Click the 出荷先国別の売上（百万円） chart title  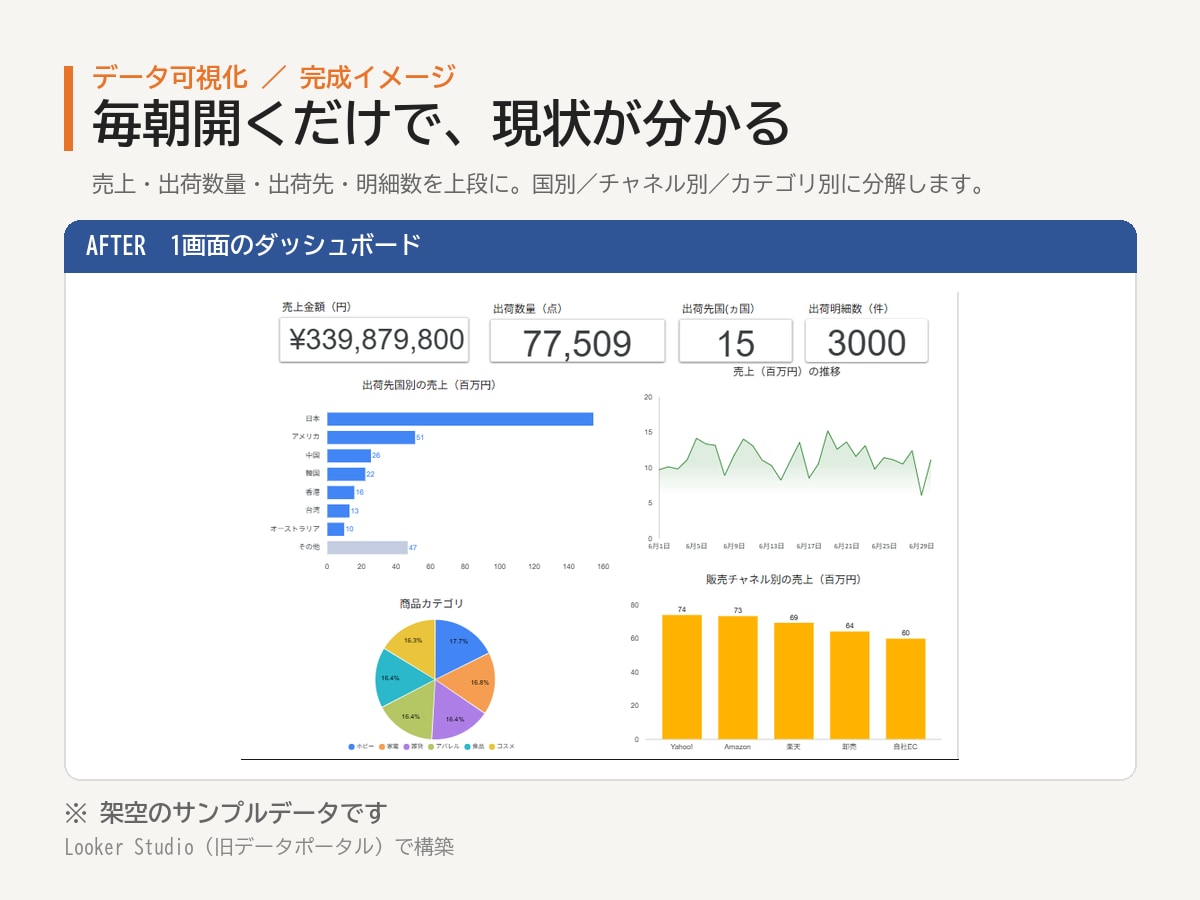(x=429, y=384)
